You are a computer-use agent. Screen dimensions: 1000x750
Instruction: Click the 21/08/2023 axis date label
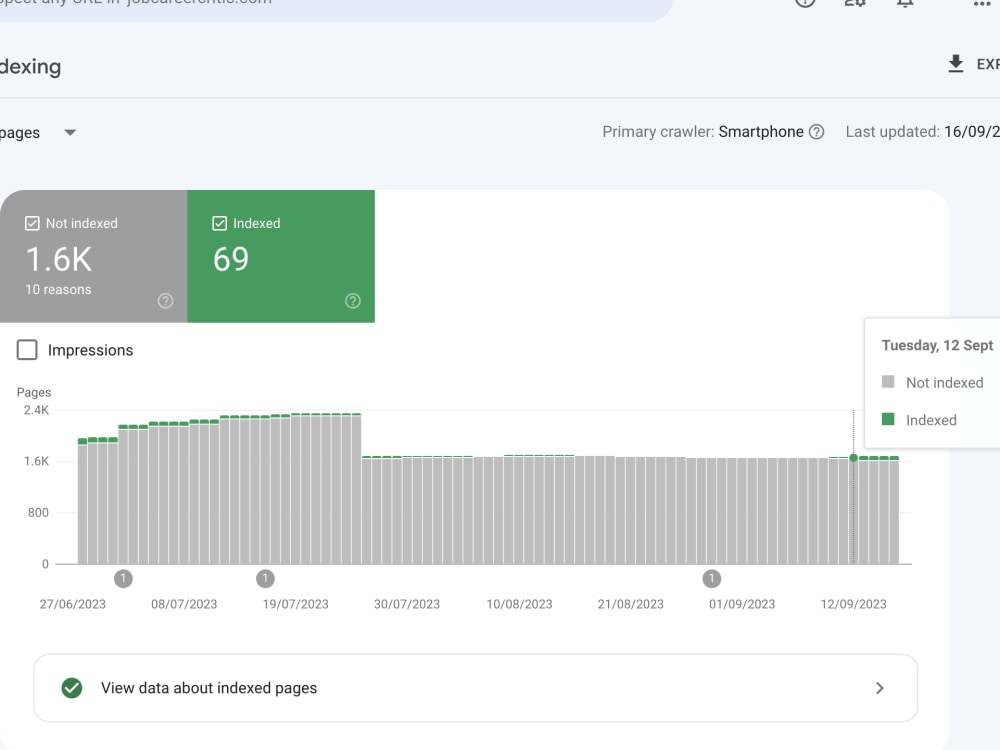(x=631, y=604)
